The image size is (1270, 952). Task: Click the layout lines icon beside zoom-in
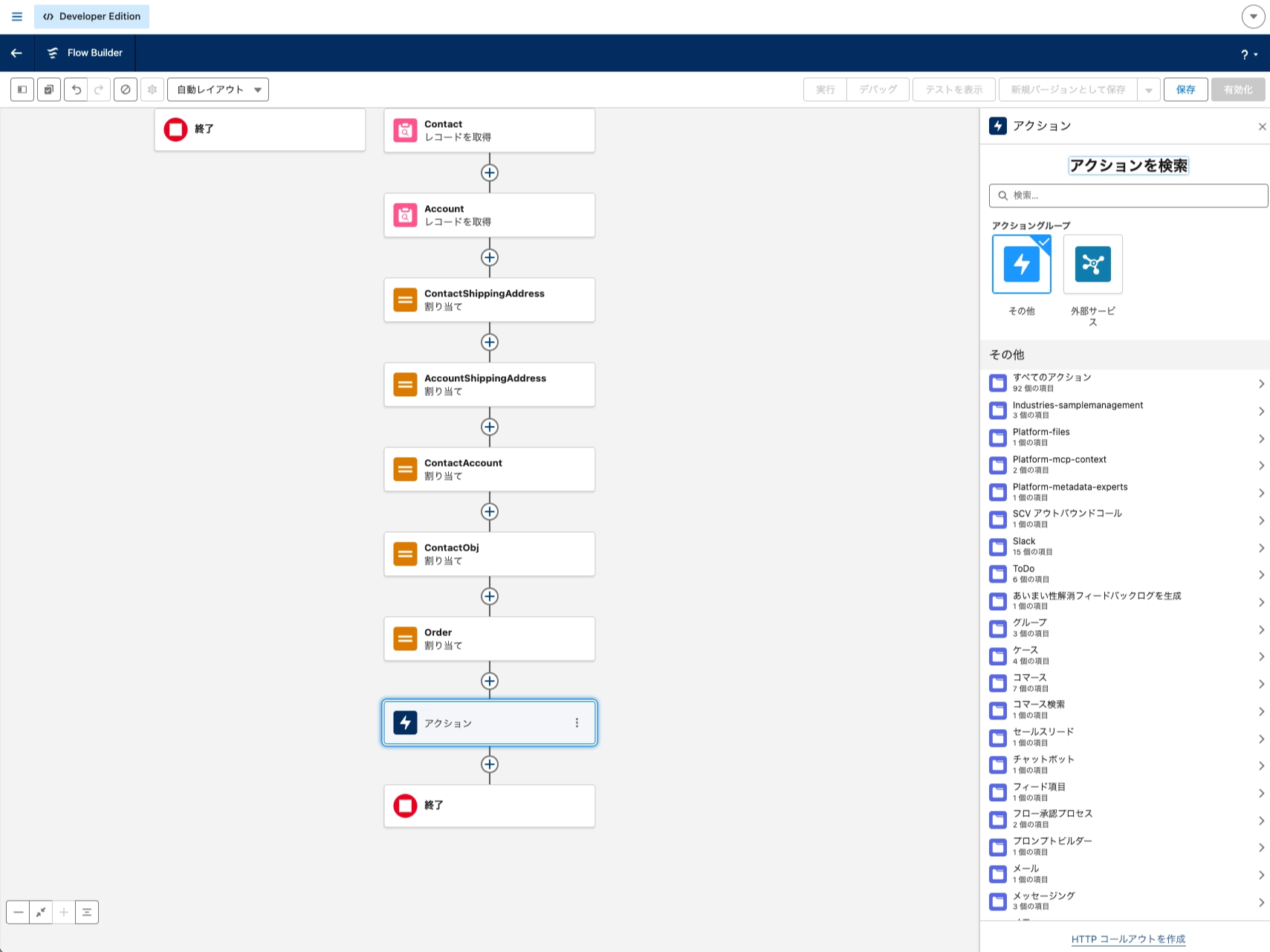click(87, 912)
